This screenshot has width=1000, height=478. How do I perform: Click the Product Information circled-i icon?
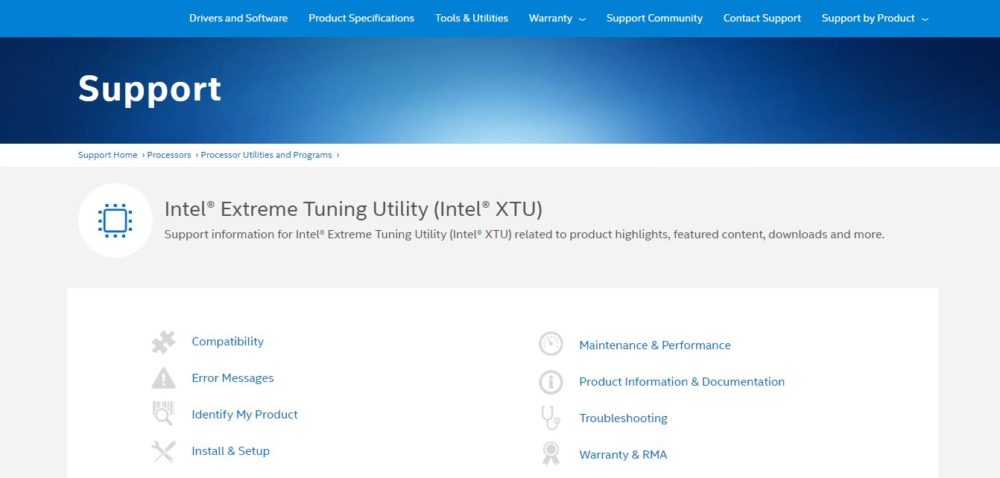[x=550, y=382]
